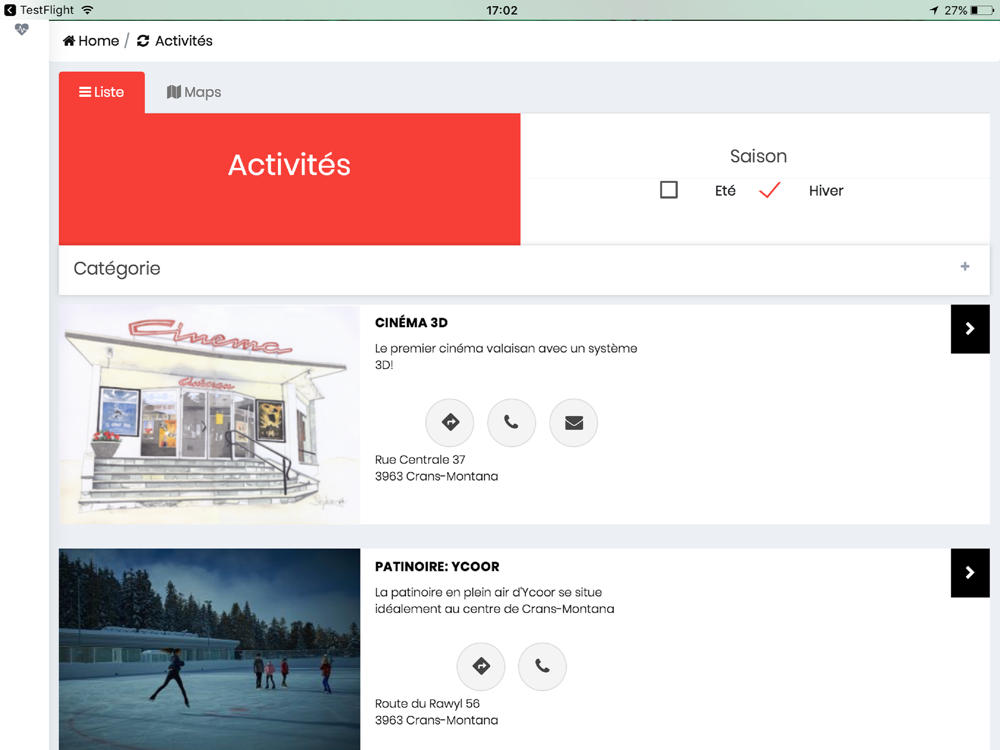Tap the Patinoire d'Ycoor description text
Viewport: 1000px width, 750px height.
click(x=494, y=600)
